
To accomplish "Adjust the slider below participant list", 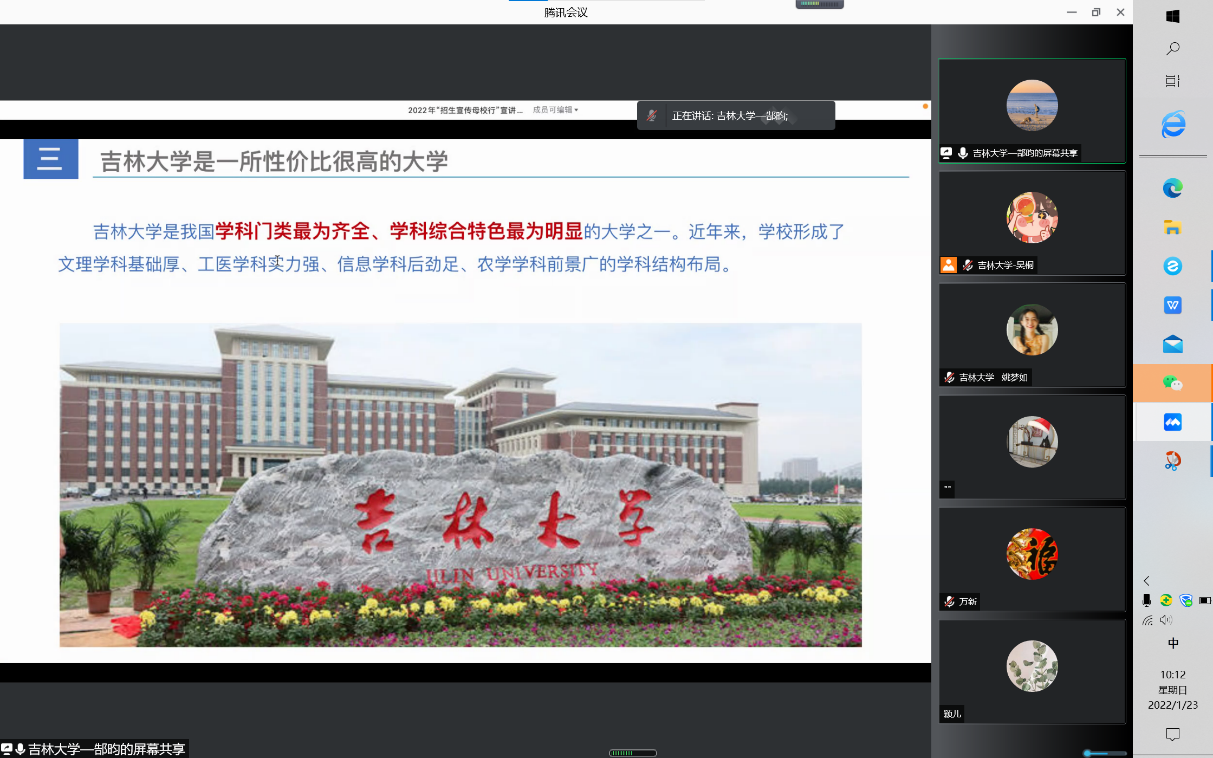I will pos(1104,753).
